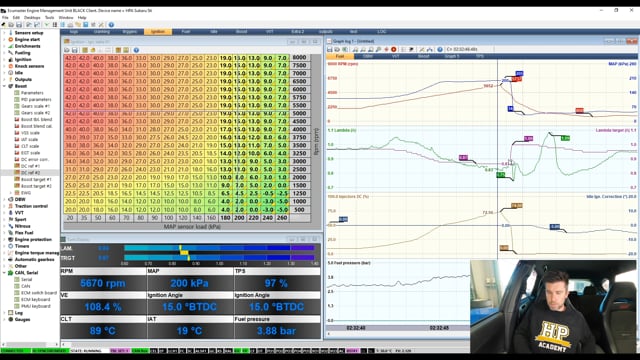
Task: Select Engine start in the tree
Action: [27, 40]
